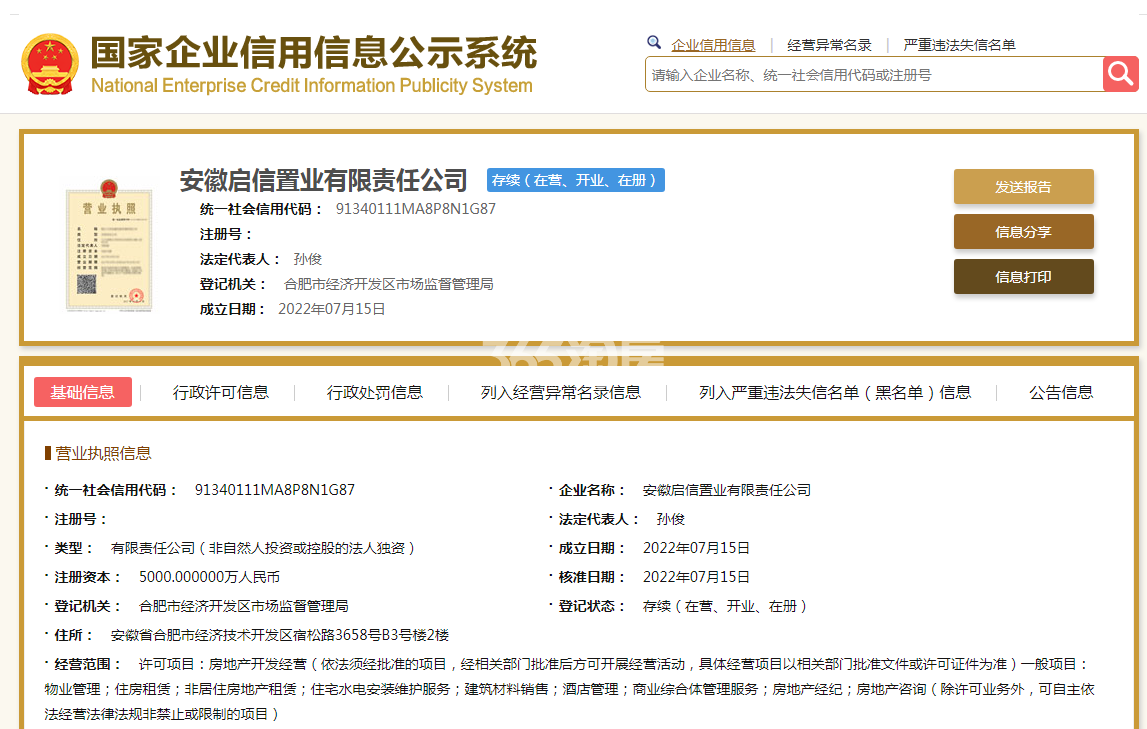Click small magnifier icon beside 企业信用信息
Image resolution: width=1147 pixels, height=729 pixels.
(654, 42)
